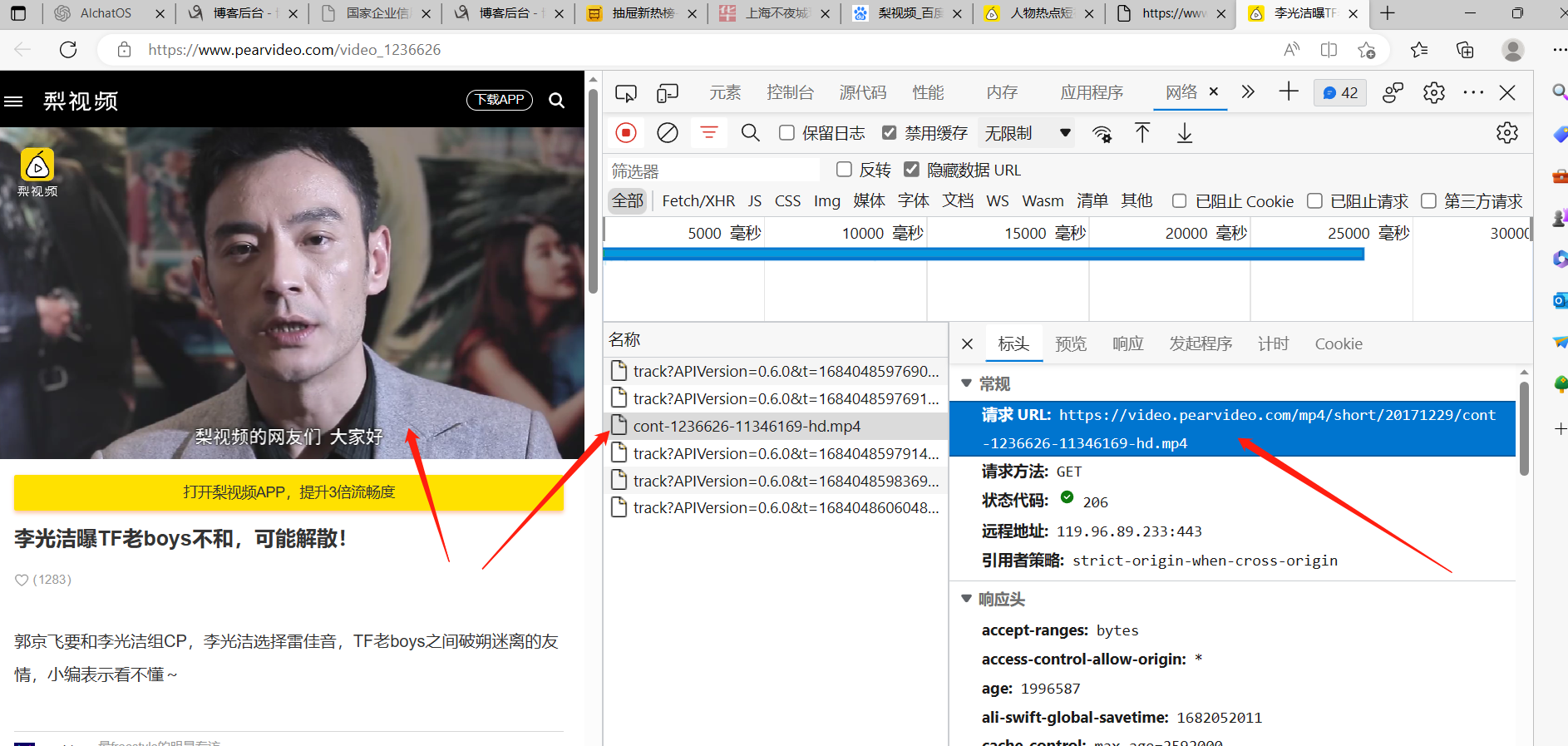The width and height of the screenshot is (1568, 746).
Task: Check the blocked requests checkbox
Action: pos(1314,200)
